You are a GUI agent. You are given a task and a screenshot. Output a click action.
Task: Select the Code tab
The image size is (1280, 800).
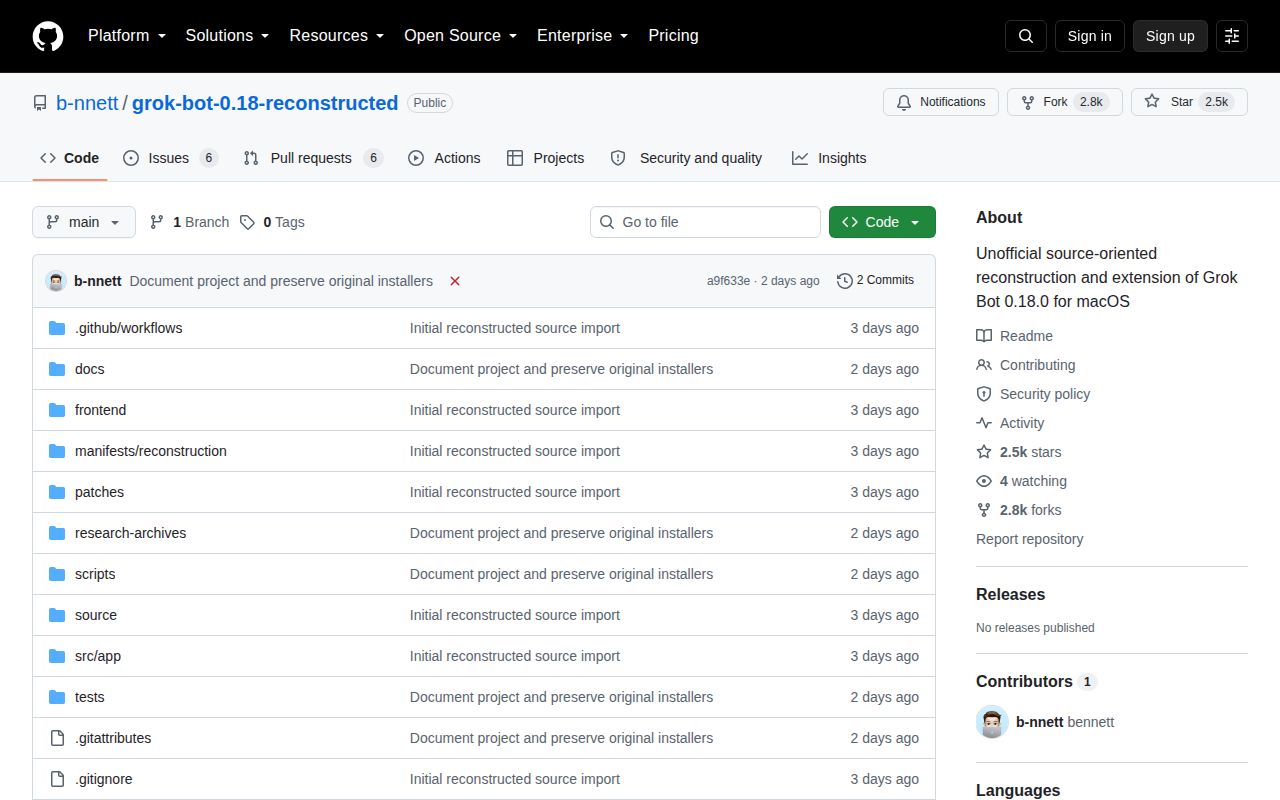click(69, 158)
